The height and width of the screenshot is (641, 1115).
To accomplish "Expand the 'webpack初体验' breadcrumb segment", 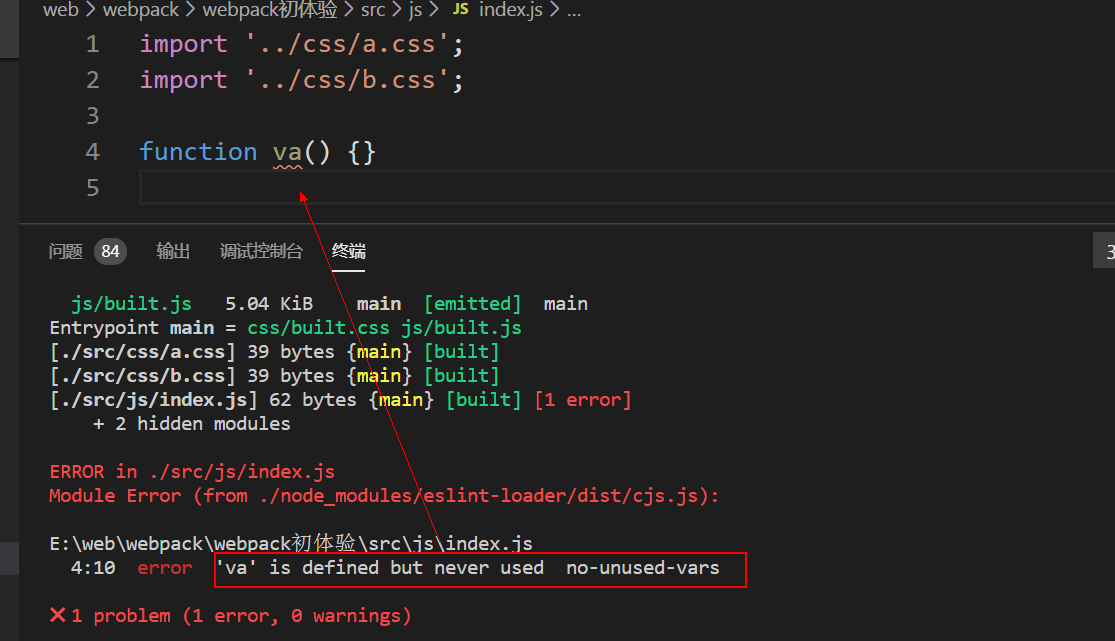I will 269,10.
